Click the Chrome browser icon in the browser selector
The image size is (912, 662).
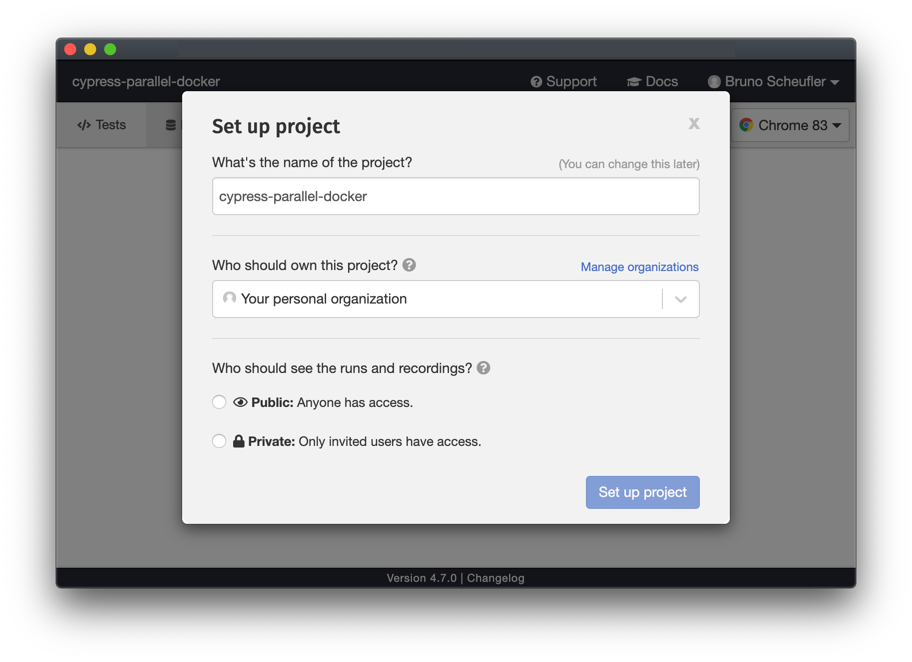pyautogui.click(x=746, y=125)
